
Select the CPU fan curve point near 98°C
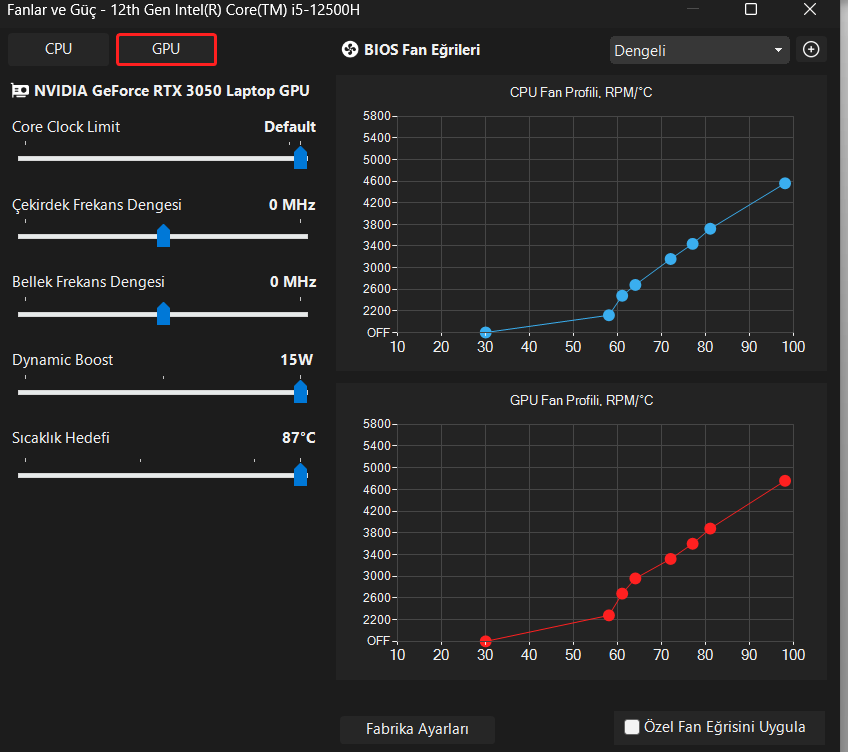(785, 183)
